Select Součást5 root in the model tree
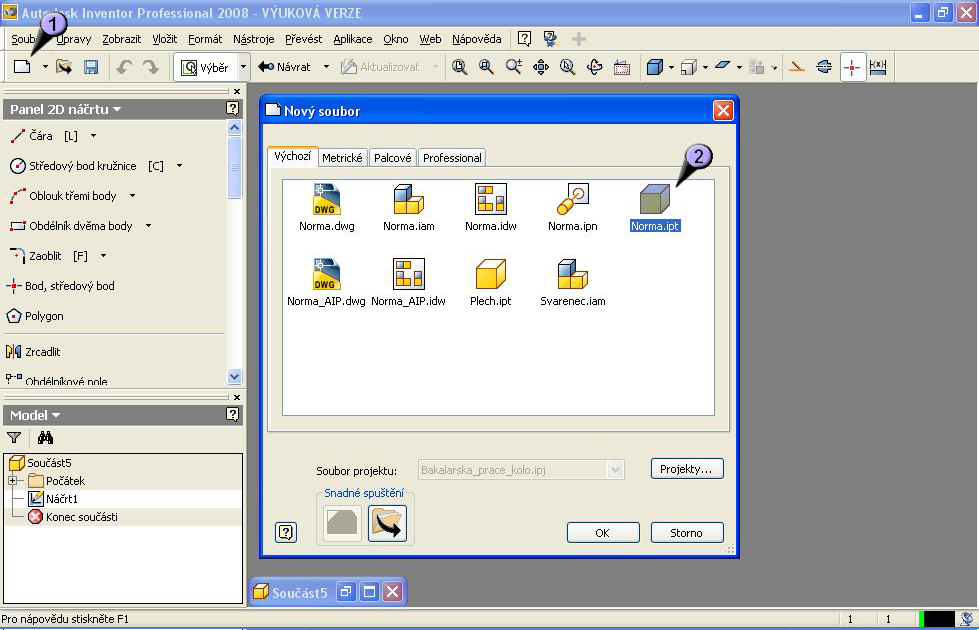This screenshot has height=630, width=979. click(x=49, y=463)
